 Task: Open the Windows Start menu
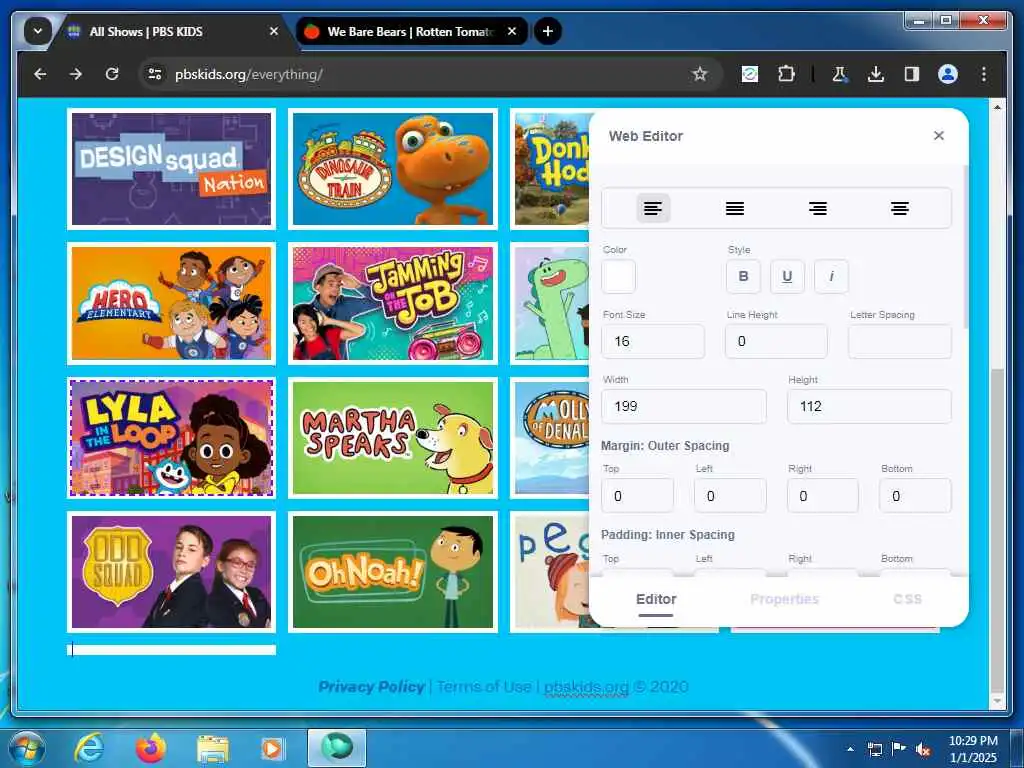point(26,748)
